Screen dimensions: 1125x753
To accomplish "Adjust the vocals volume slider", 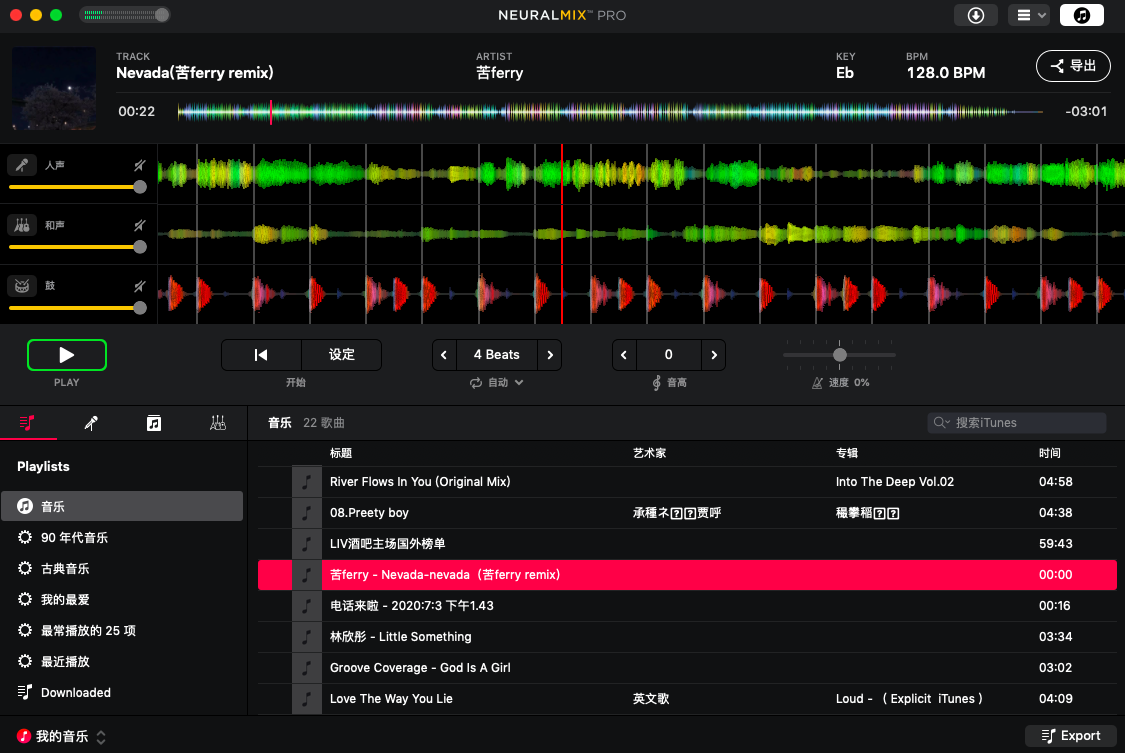I will pyautogui.click(x=77, y=187).
